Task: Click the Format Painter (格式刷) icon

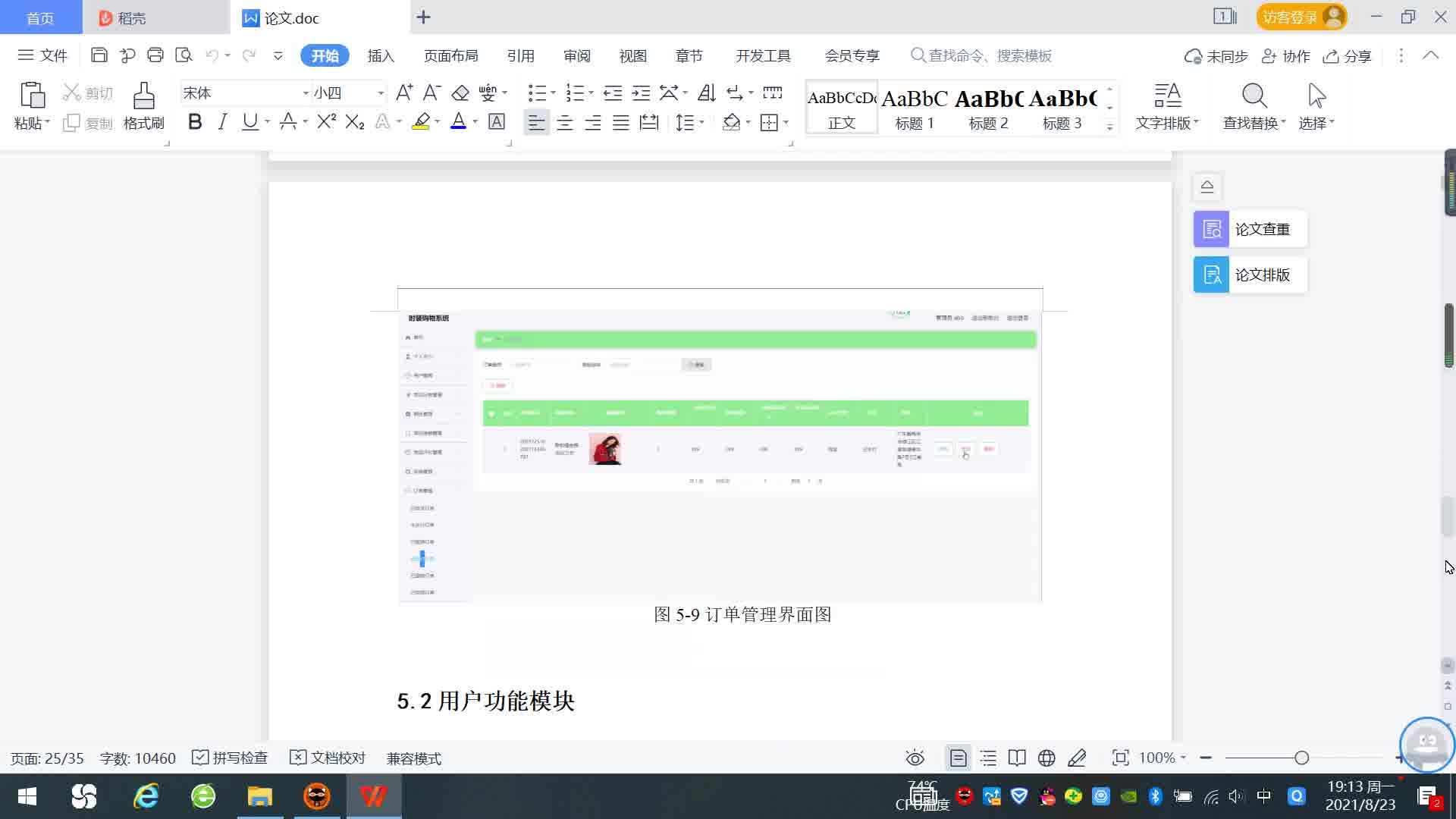Action: tap(143, 97)
